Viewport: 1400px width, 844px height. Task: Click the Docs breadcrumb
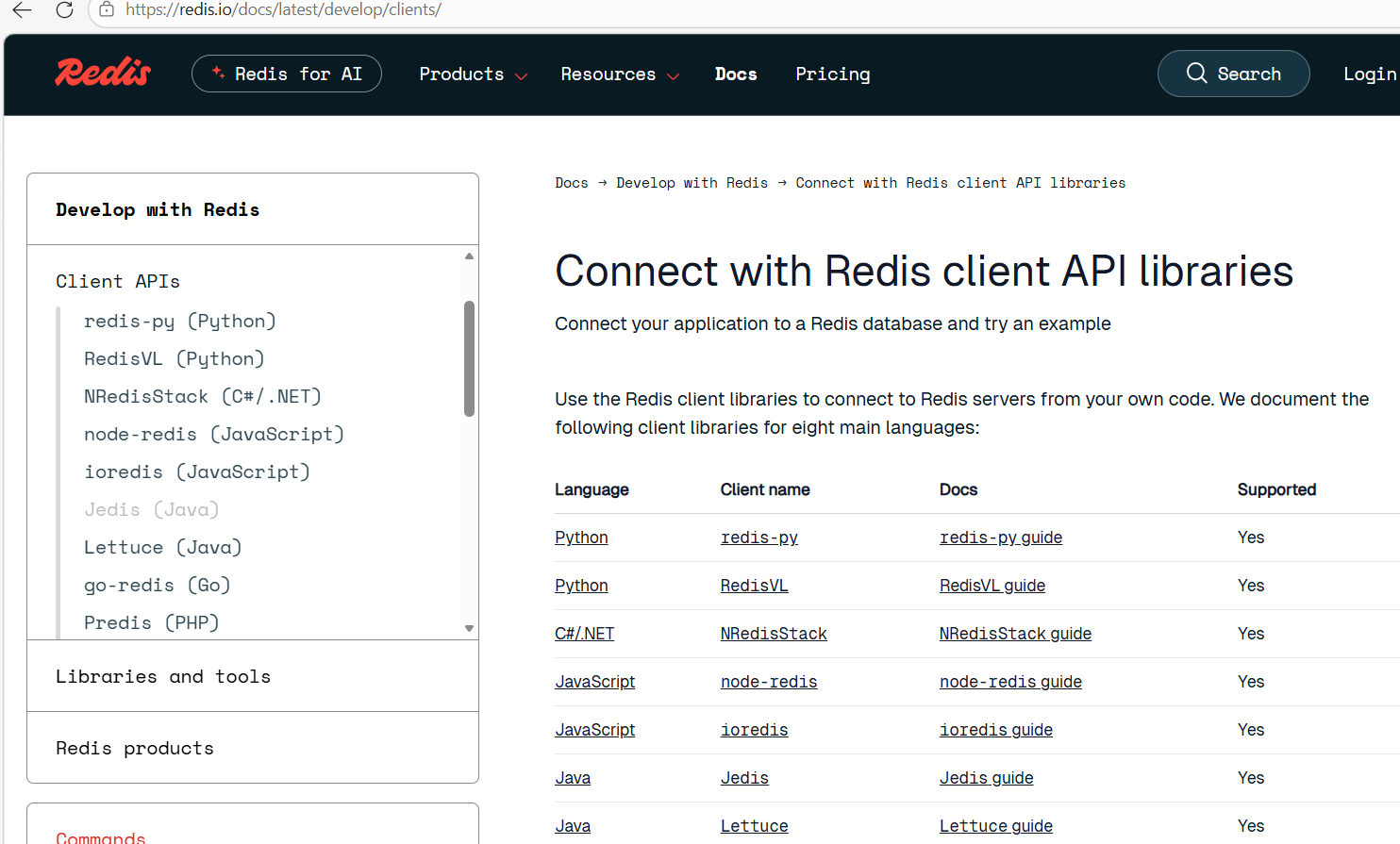tap(572, 183)
